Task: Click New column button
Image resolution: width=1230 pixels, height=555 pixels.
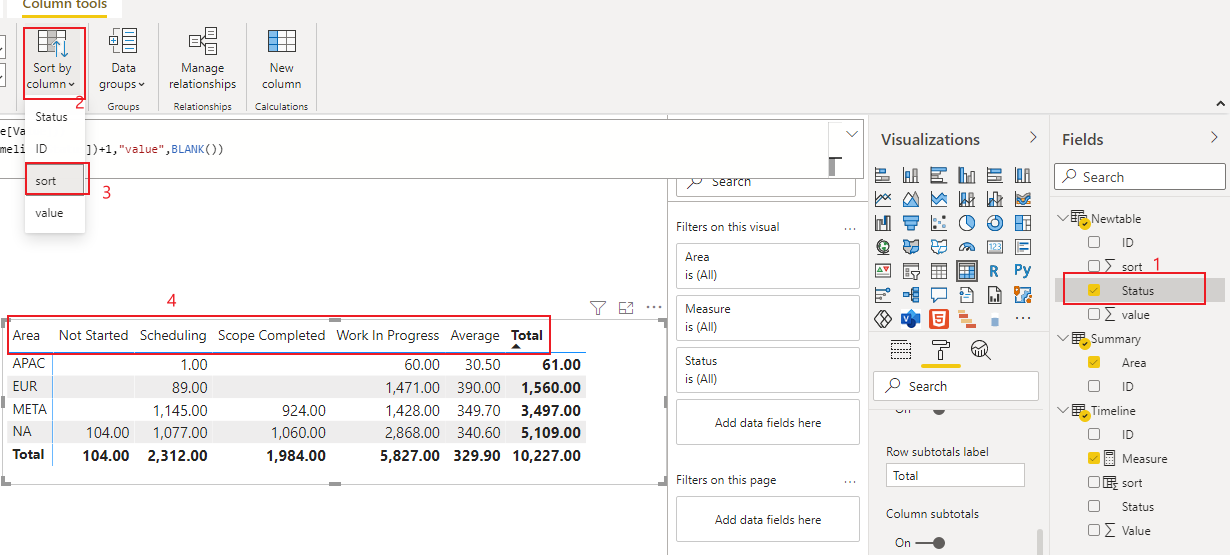Action: [x=282, y=61]
